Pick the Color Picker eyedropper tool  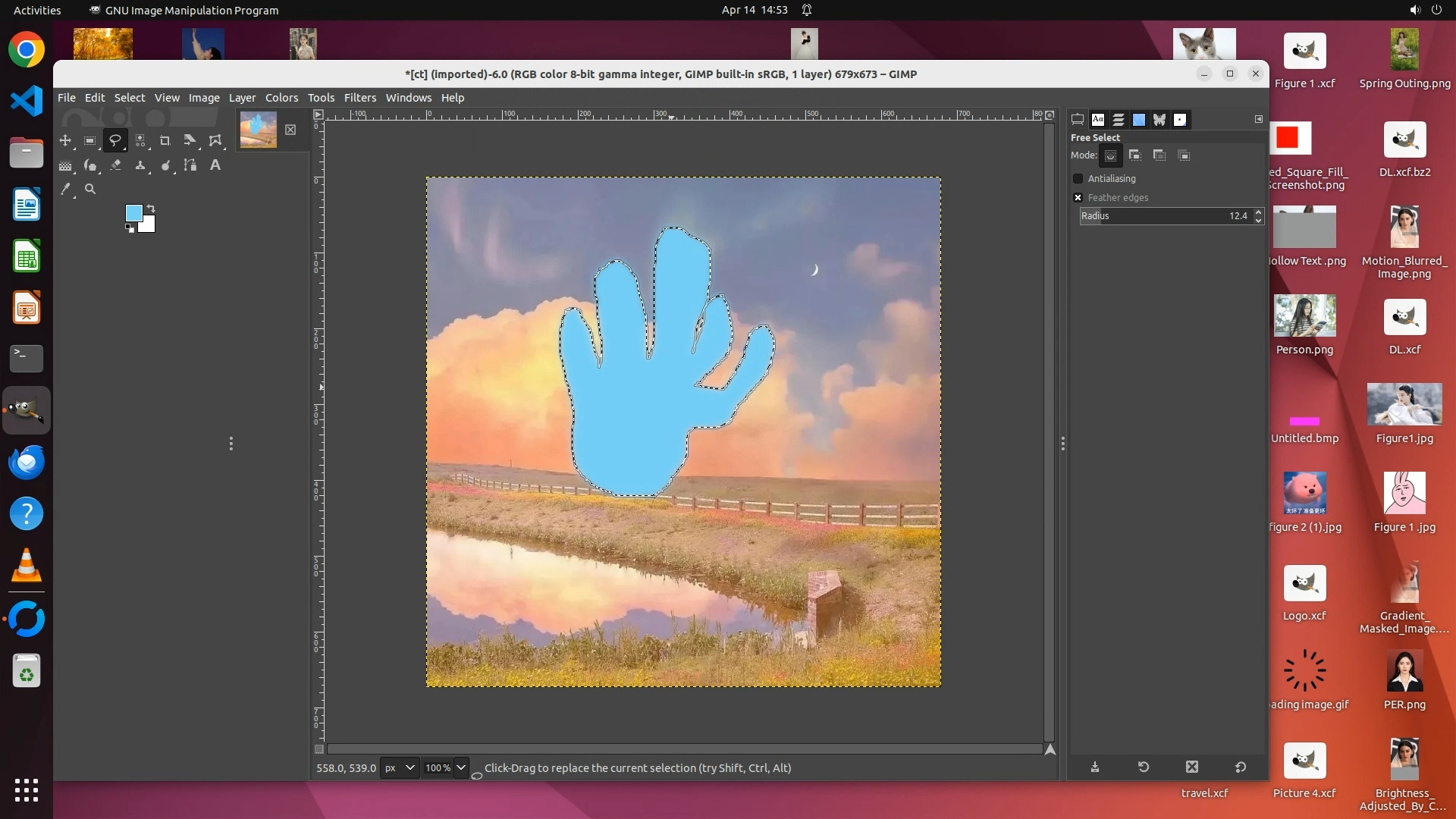pyautogui.click(x=66, y=190)
